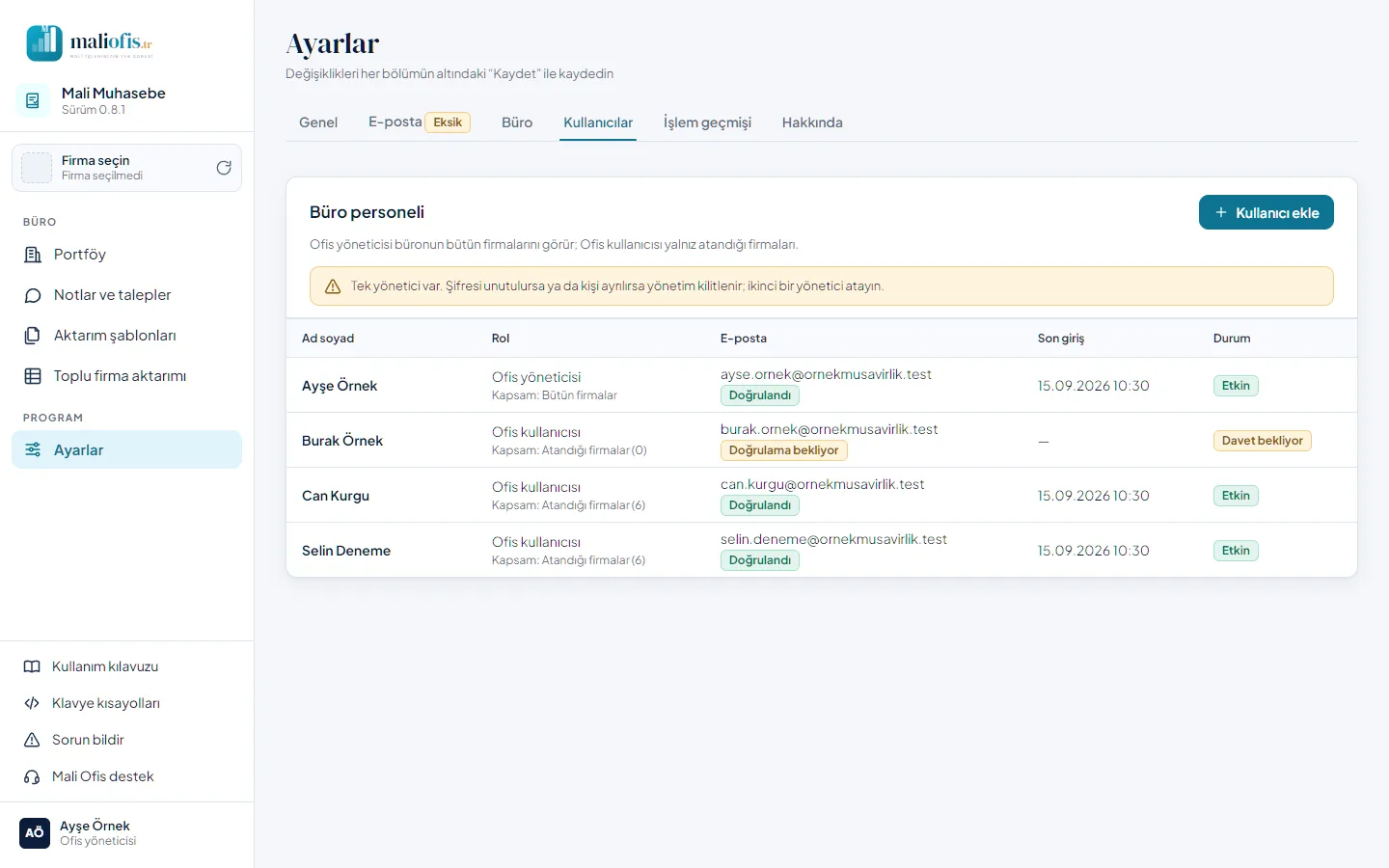Click the Doğrulama bekliyor badge
Viewport: 1389px width, 868px height.
[783, 450]
